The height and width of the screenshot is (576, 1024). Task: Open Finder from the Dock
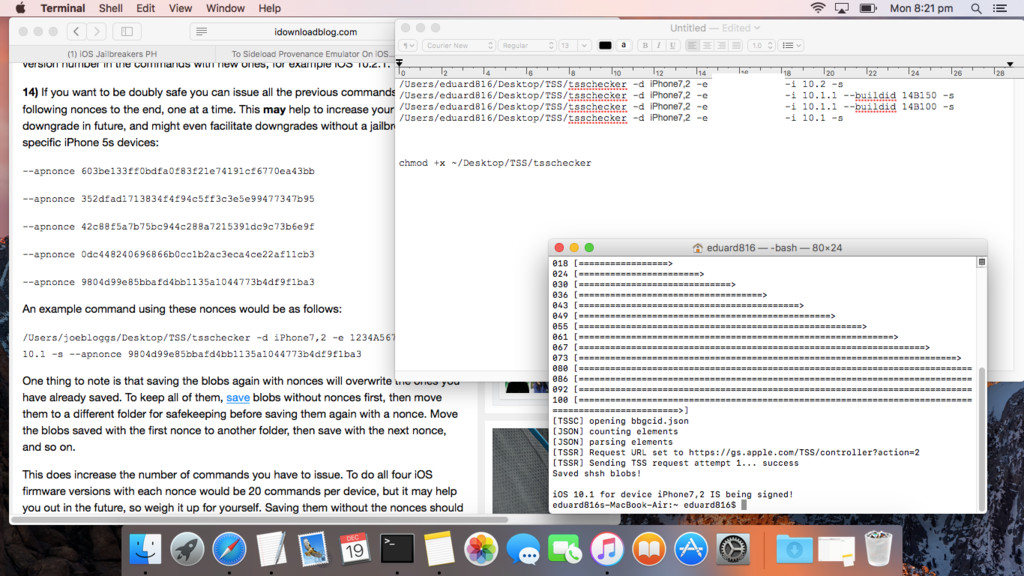click(145, 549)
